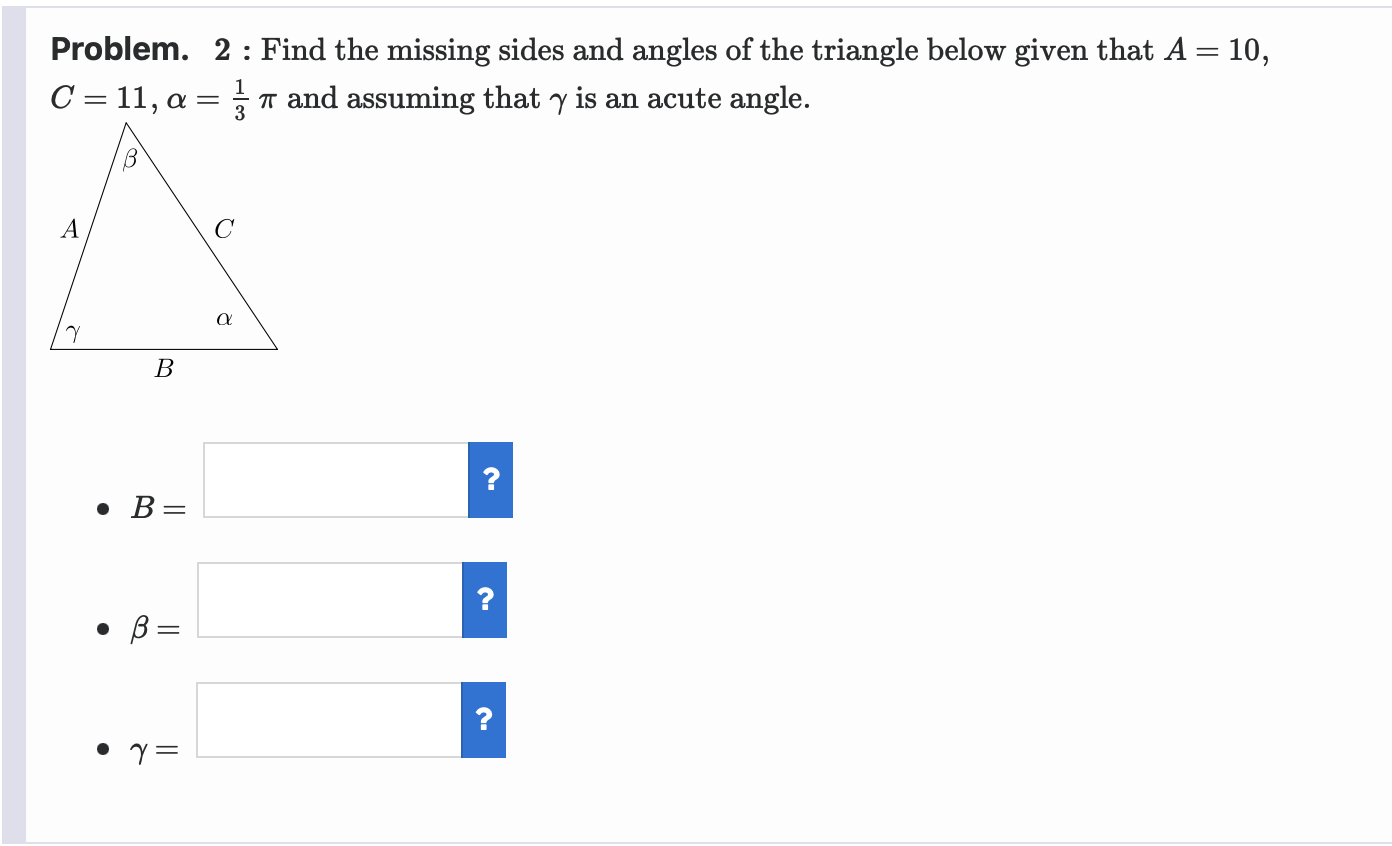Select the angle label β in the triangle

coord(130,157)
